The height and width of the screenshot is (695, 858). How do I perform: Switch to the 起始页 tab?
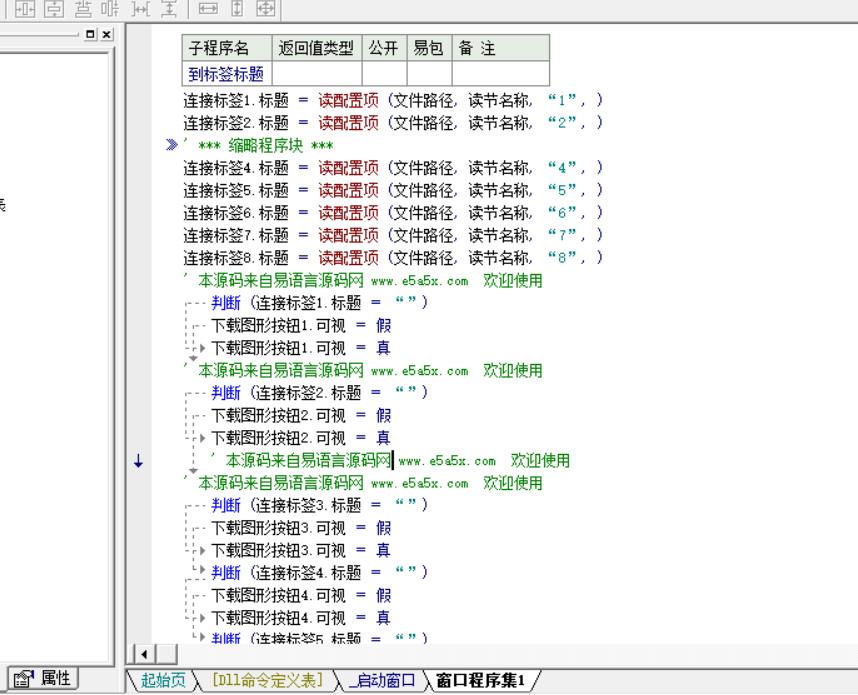point(163,680)
